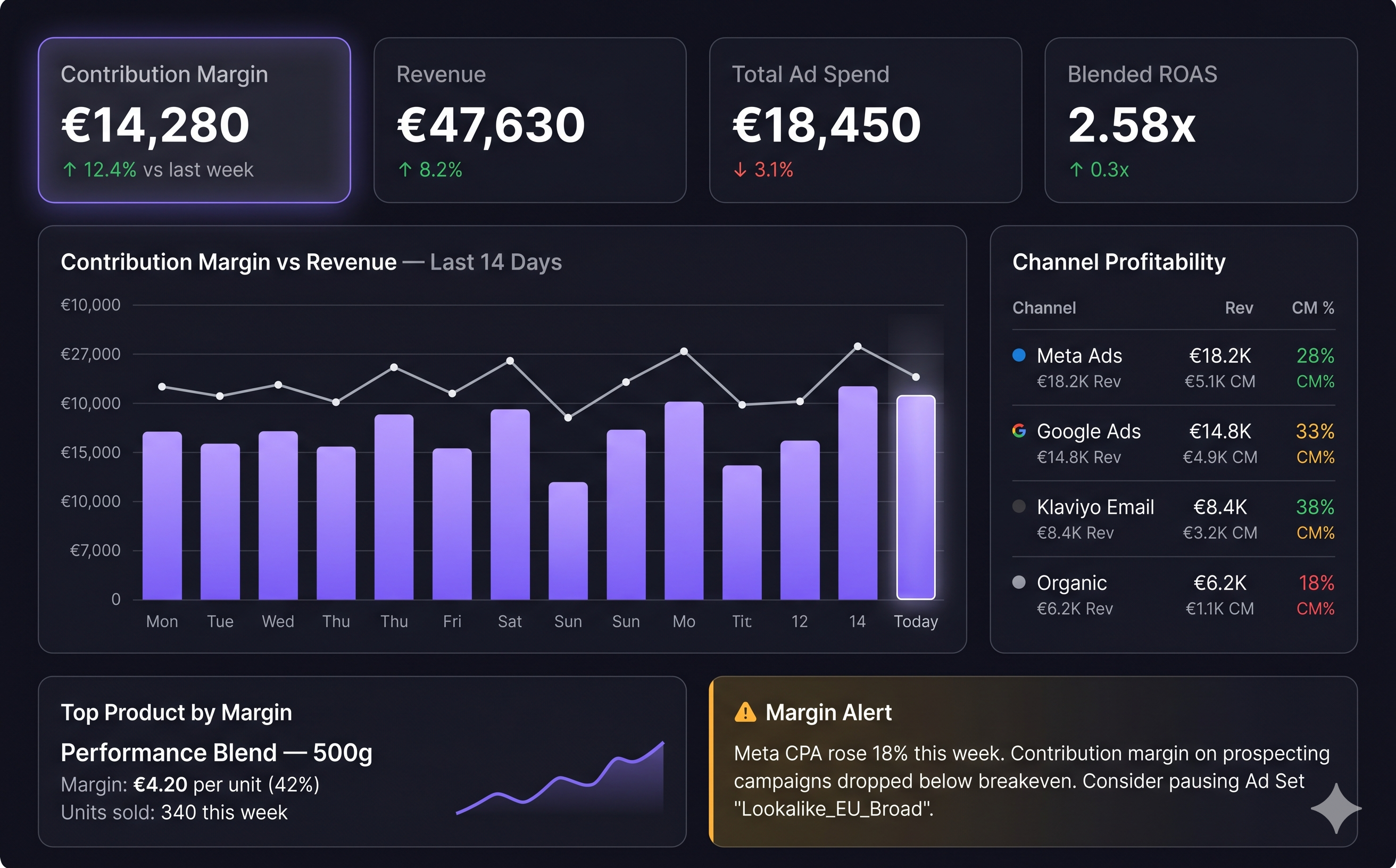Click the Performance Blend — 500g product title
1396x868 pixels.
click(x=217, y=752)
